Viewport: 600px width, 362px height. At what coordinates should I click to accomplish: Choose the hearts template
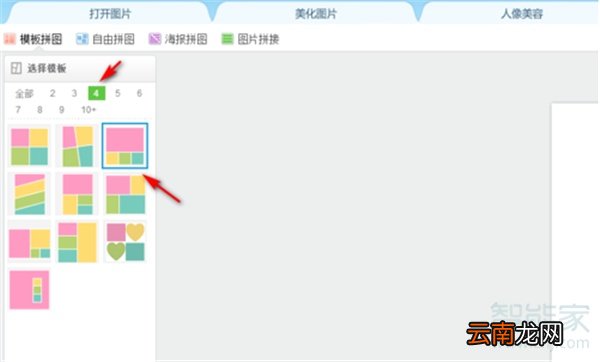click(x=126, y=243)
